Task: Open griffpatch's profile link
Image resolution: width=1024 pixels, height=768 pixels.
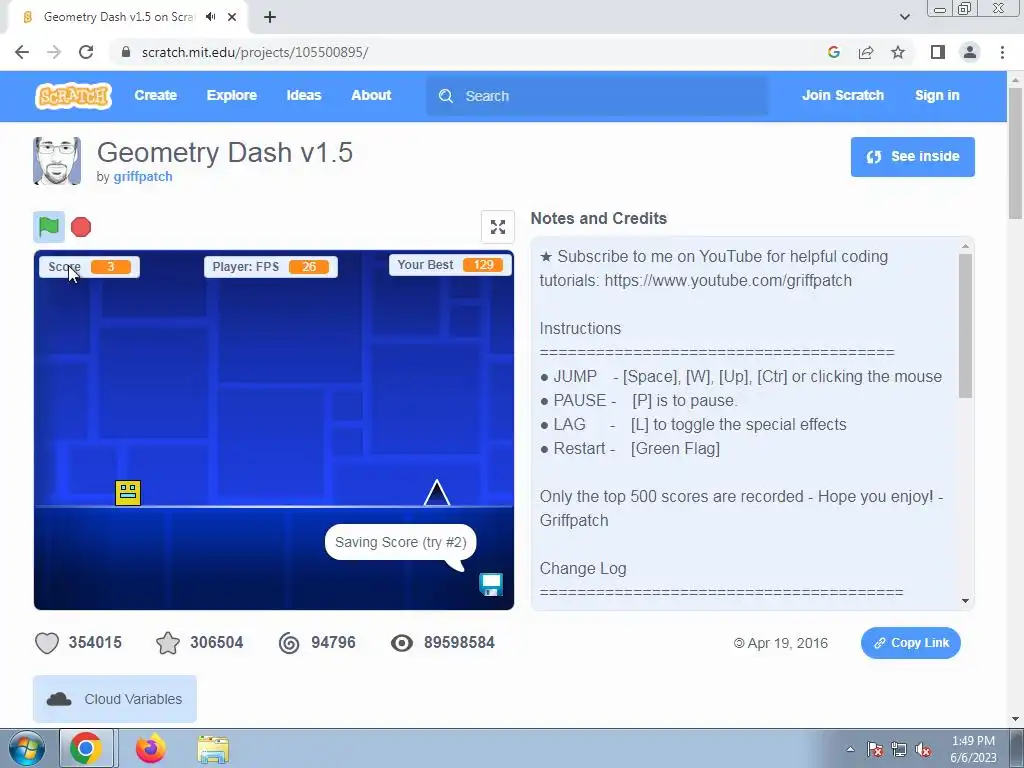Action: [x=143, y=176]
